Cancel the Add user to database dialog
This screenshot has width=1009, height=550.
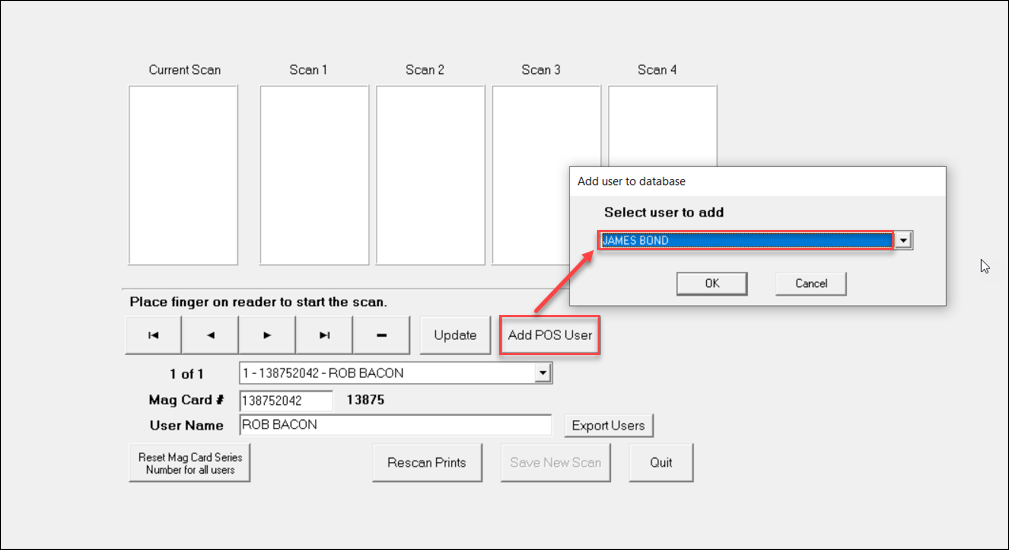click(811, 284)
